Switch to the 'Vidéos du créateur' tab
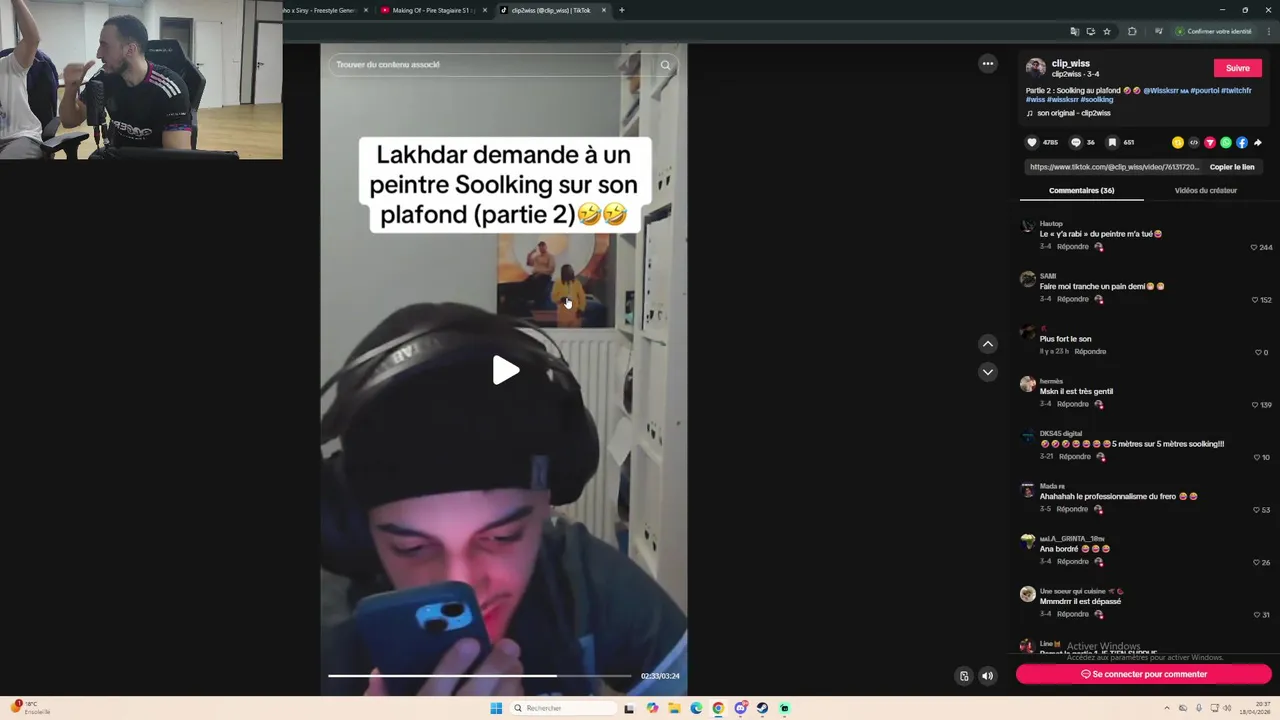 pyautogui.click(x=1206, y=190)
